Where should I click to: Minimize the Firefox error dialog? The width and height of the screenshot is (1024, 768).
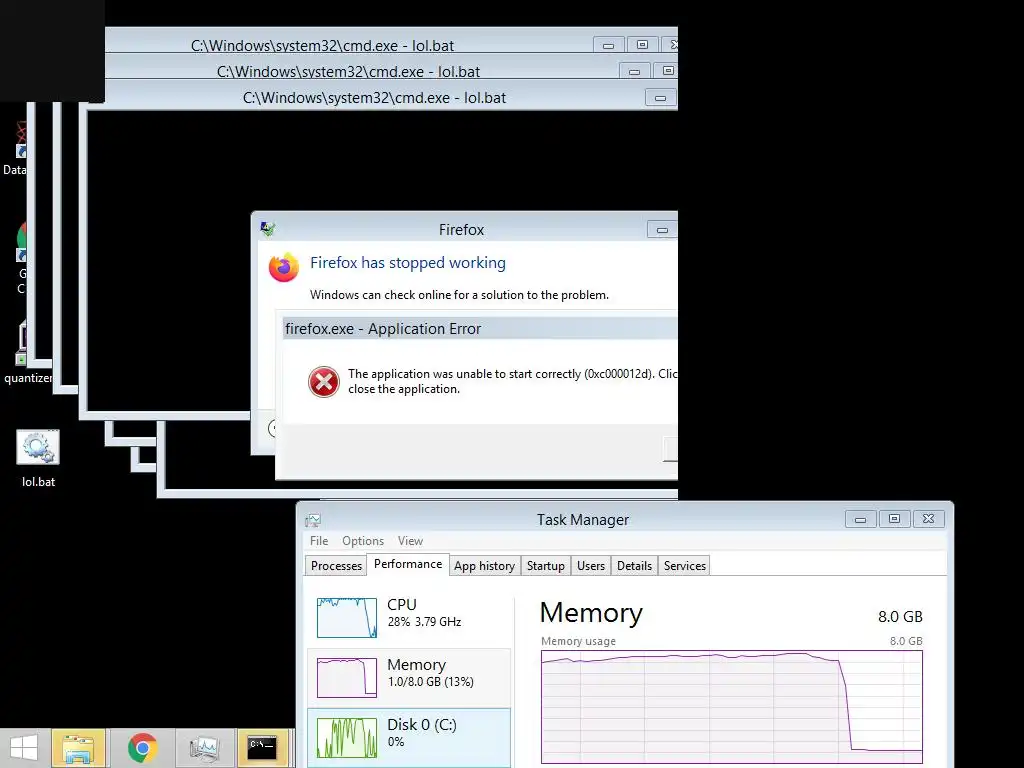[662, 230]
